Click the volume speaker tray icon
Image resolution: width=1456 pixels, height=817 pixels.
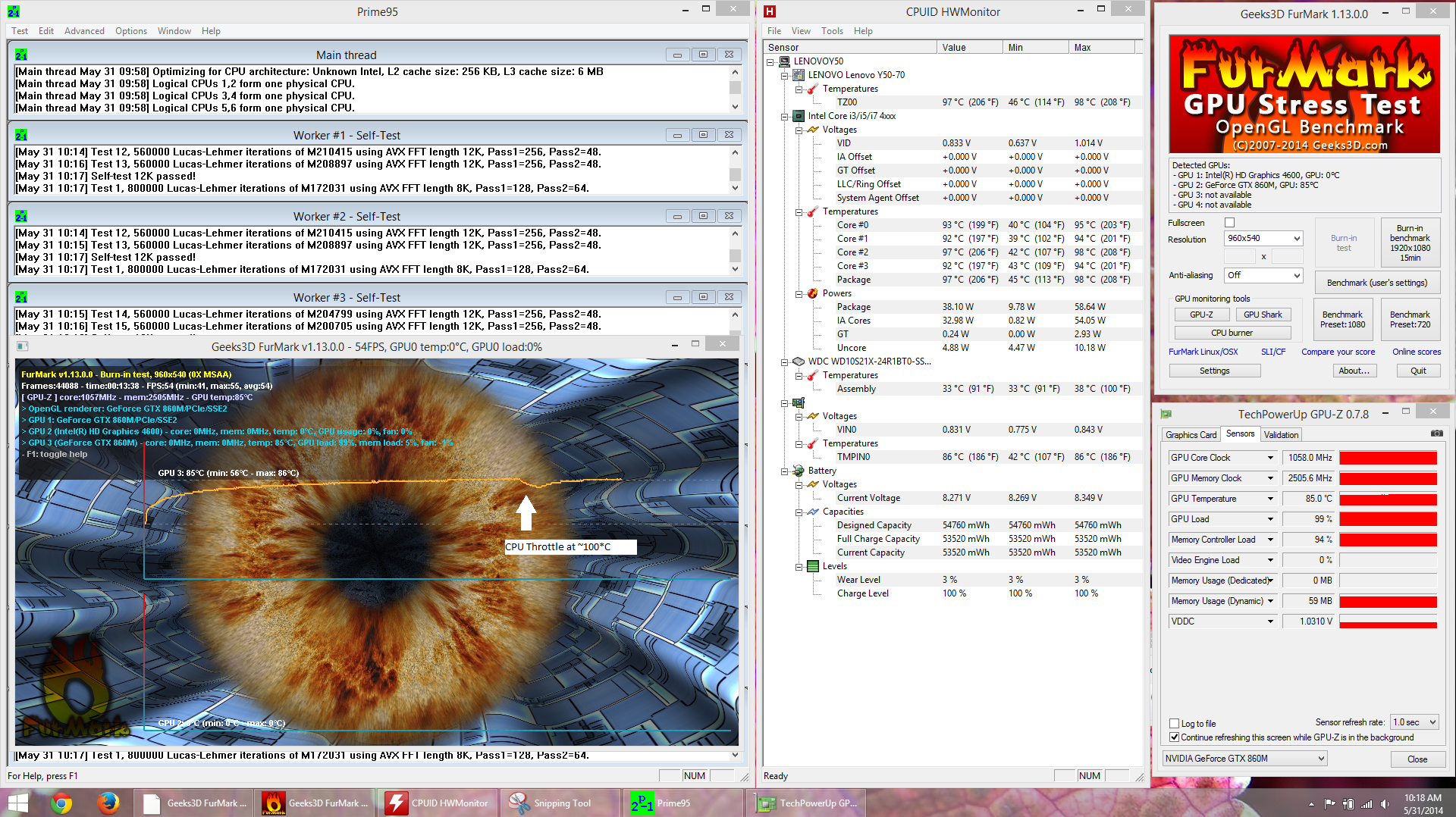[1385, 804]
